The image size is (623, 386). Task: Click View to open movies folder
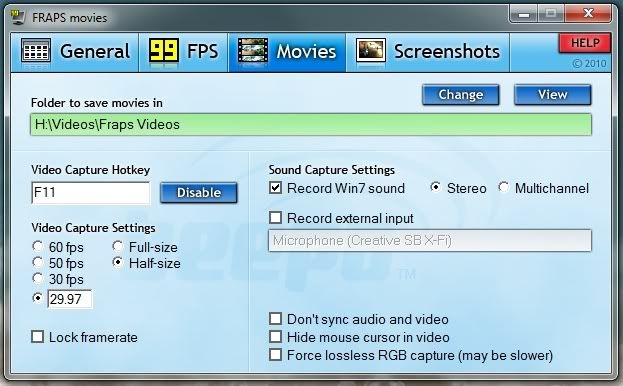(552, 95)
